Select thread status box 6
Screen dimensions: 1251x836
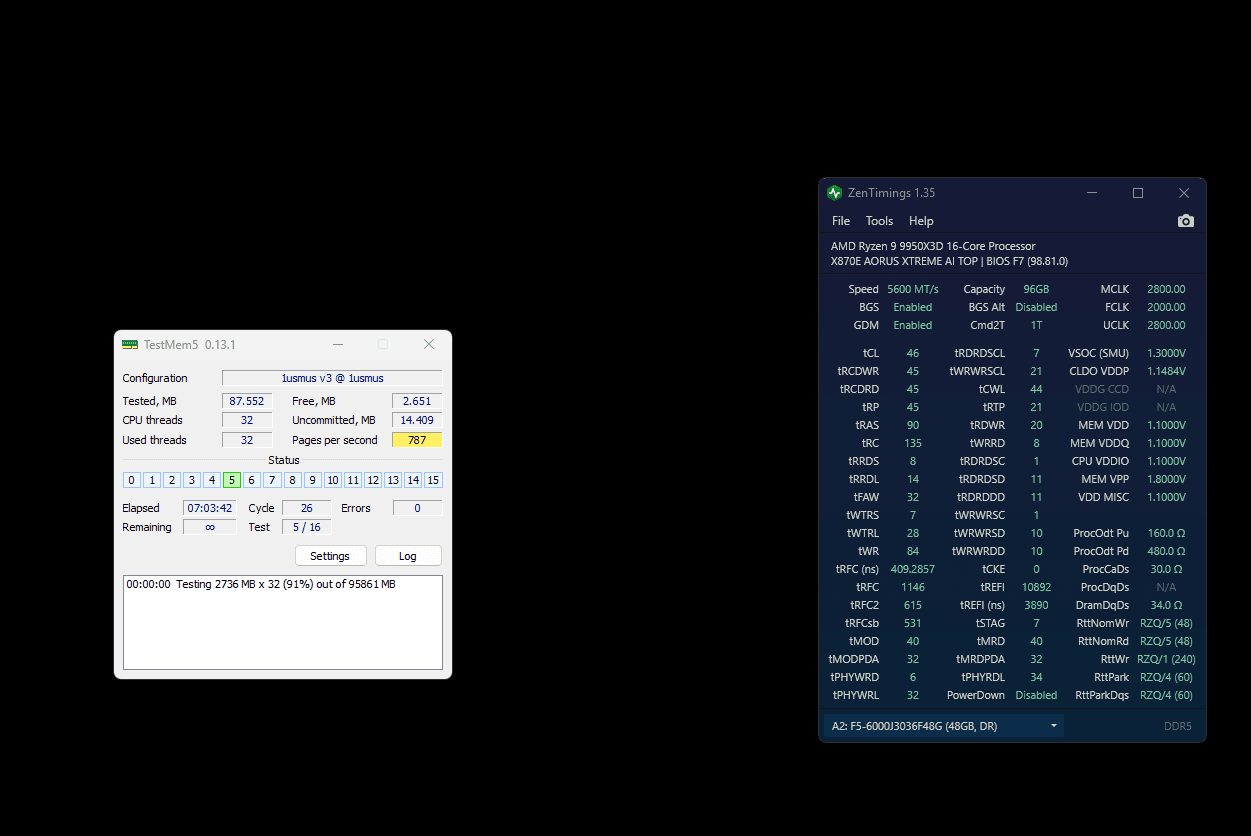coord(252,480)
